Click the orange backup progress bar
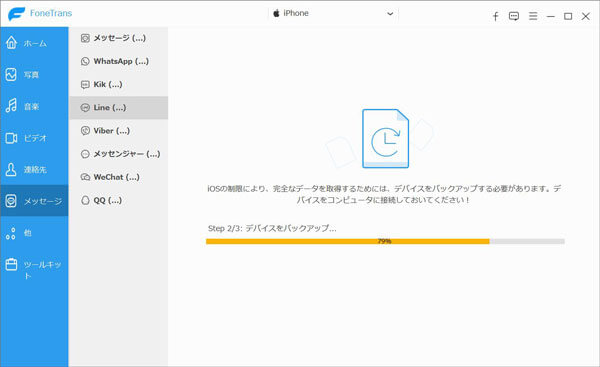This screenshot has height=367, width=600. 385,241
